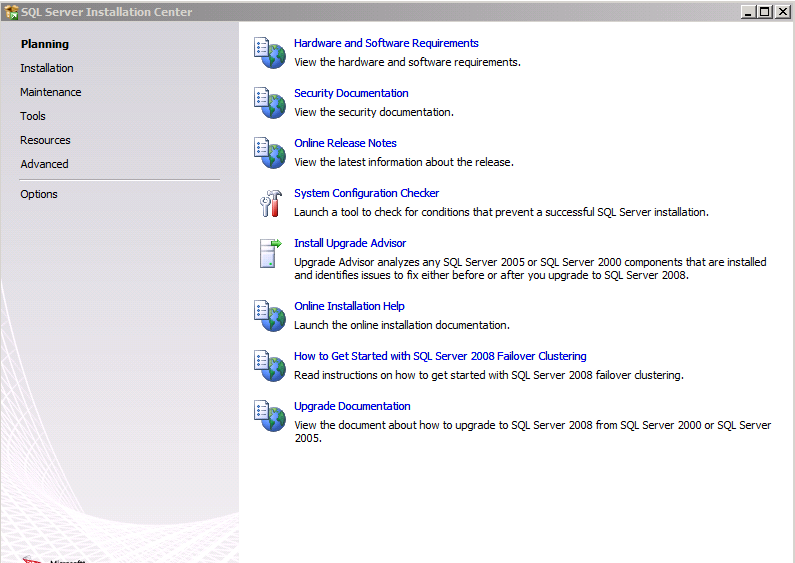Open the Failover Clustering getting started link
The width and height of the screenshot is (795, 563).
tap(440, 356)
